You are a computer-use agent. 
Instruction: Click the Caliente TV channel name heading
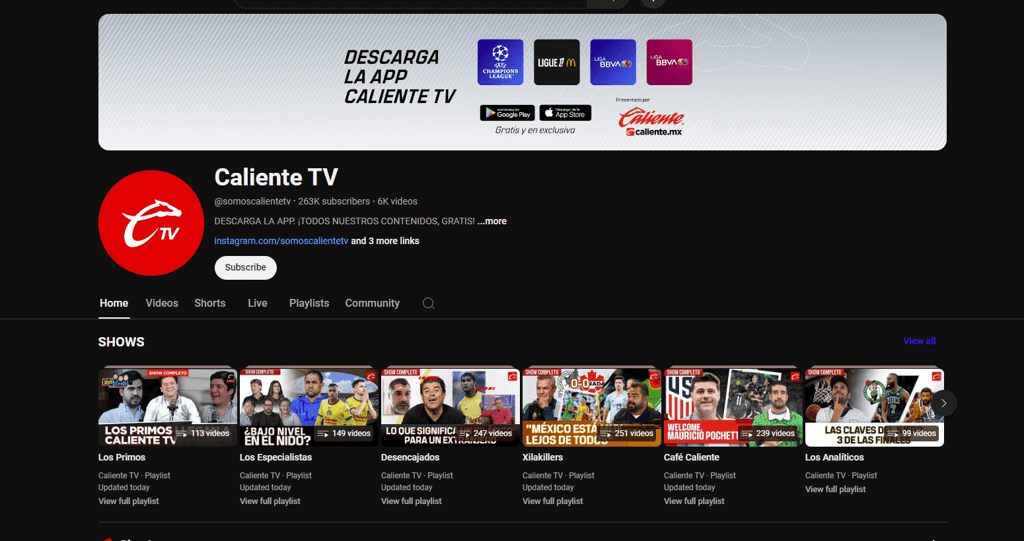(276, 177)
